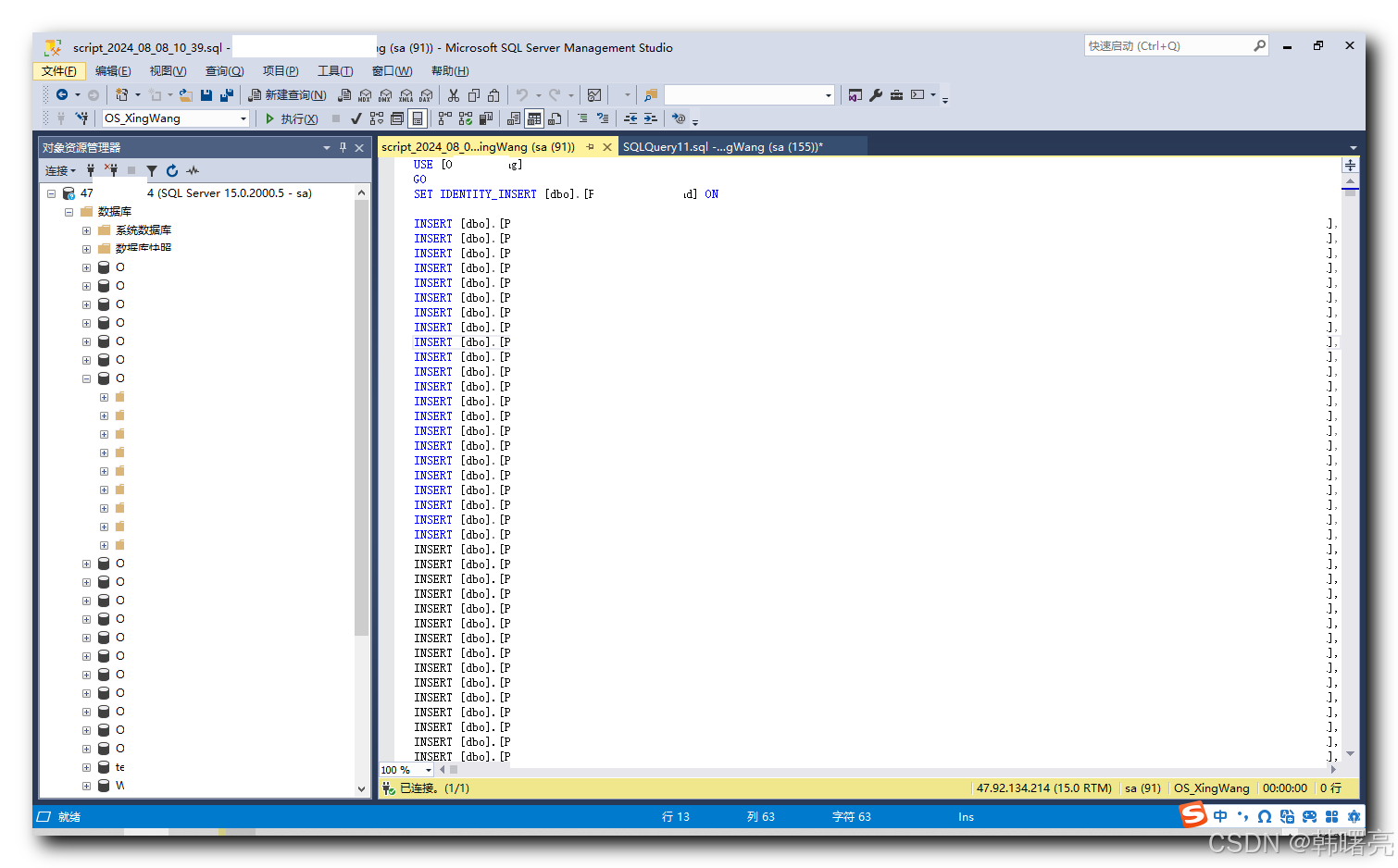Open the query options icon
This screenshot has width=1398, height=868.
click(397, 118)
